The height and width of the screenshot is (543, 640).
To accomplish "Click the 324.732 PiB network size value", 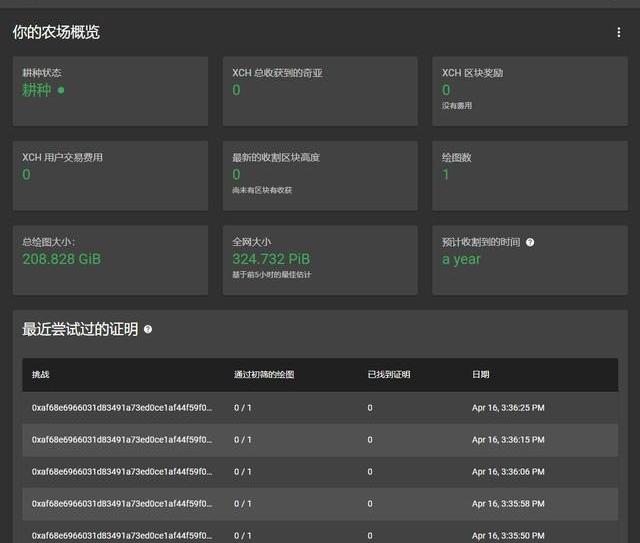I will (271, 259).
